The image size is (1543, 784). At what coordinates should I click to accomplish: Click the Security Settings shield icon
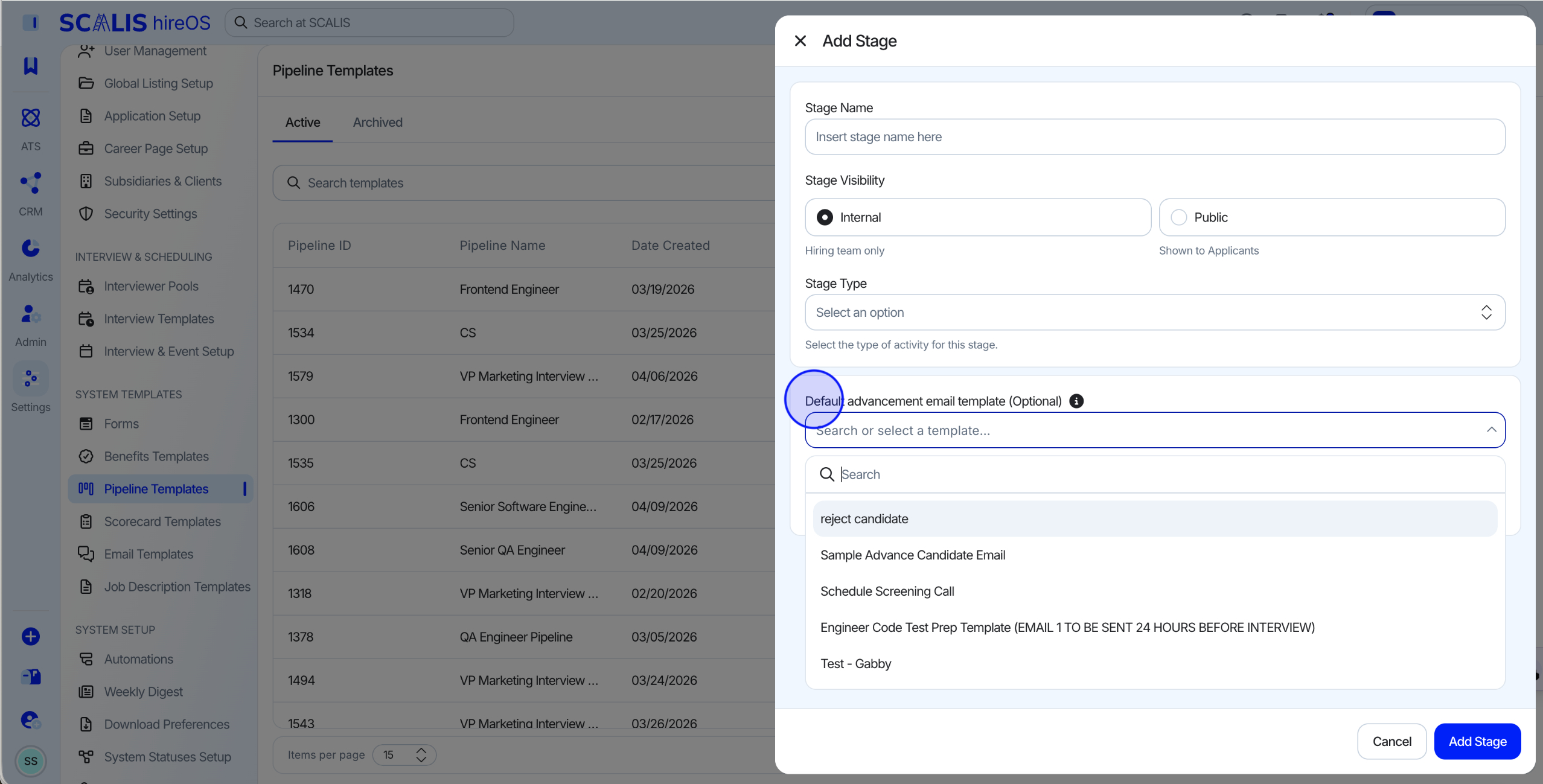[86, 214]
